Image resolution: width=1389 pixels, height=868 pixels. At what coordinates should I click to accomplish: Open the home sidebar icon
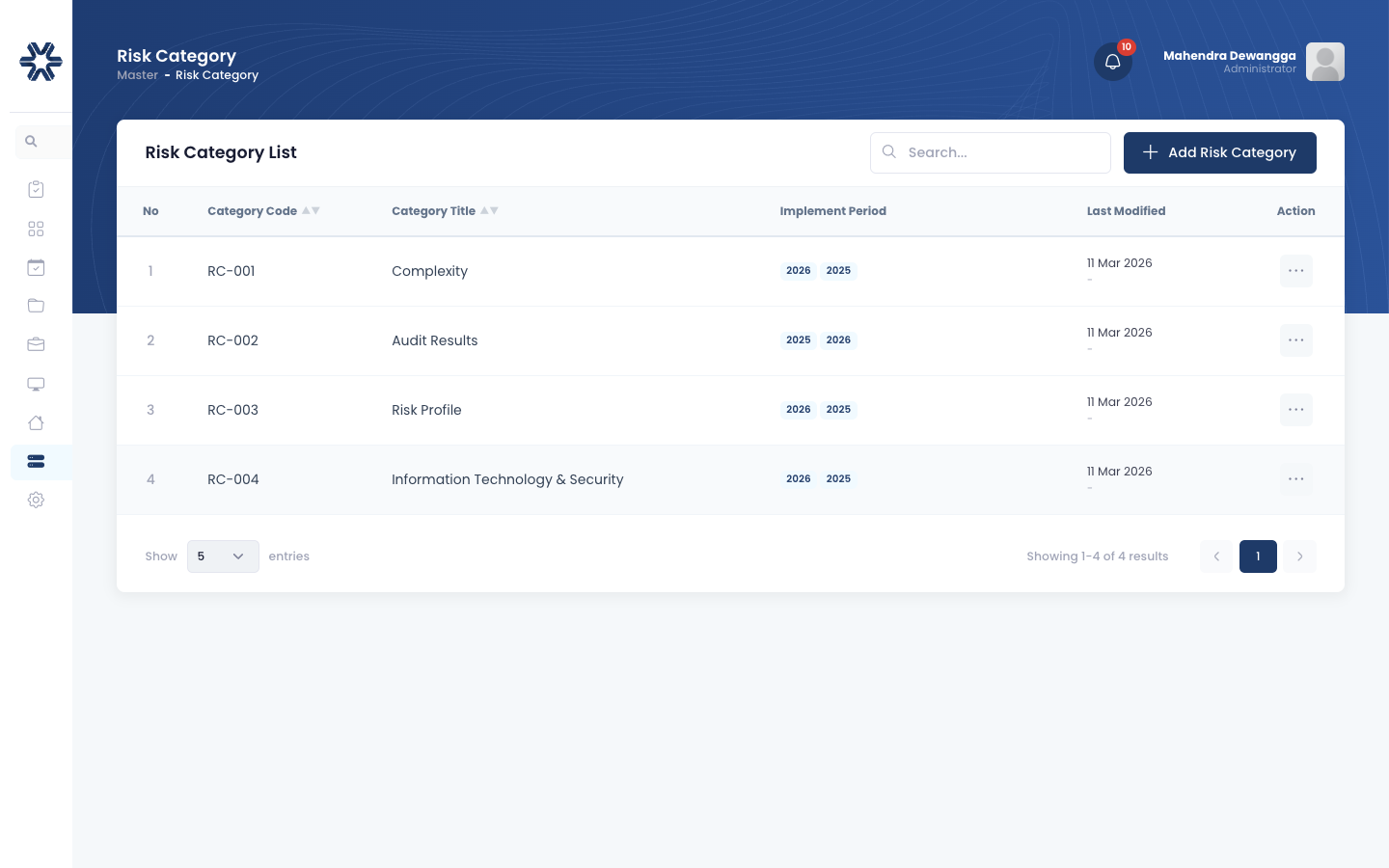(x=36, y=422)
